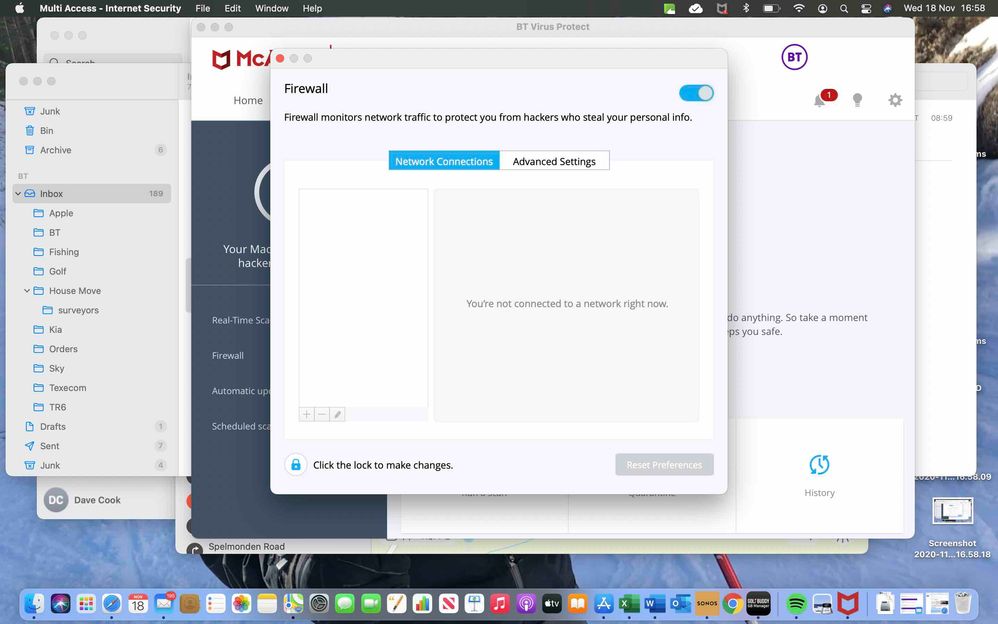Select the Fishing mail folder
This screenshot has height=624, width=998.
point(64,252)
